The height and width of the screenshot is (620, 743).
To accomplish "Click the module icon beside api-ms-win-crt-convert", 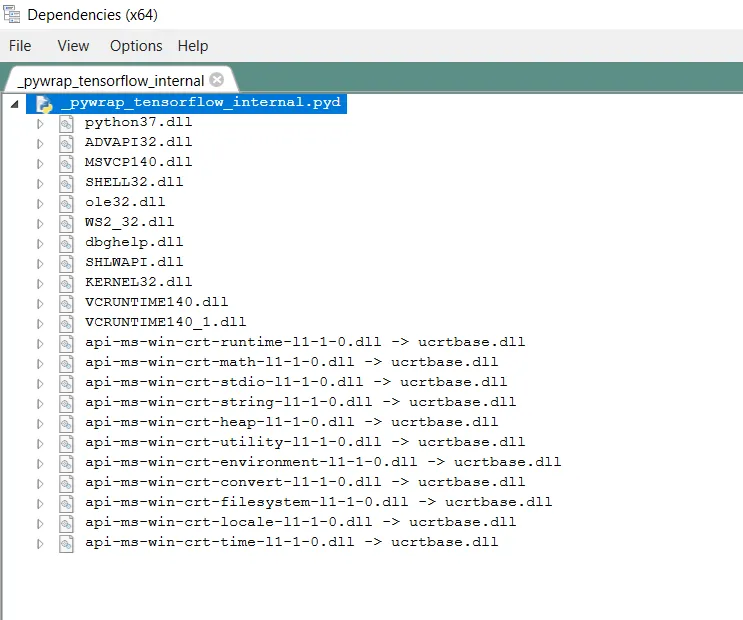I will (66, 483).
